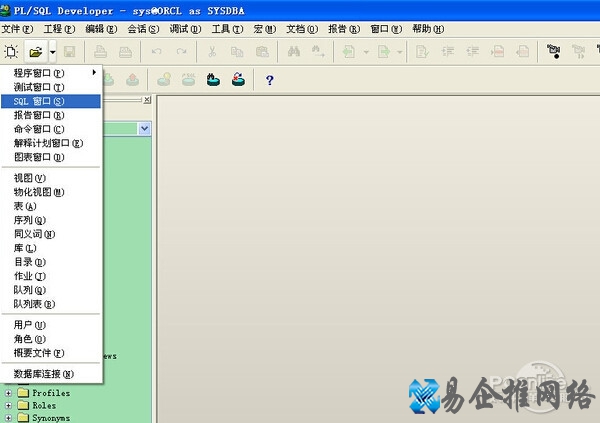This screenshot has height=423, width=600.
Task: Click the Uncomment selection icon
Action: pyautogui.click(x=522, y=51)
